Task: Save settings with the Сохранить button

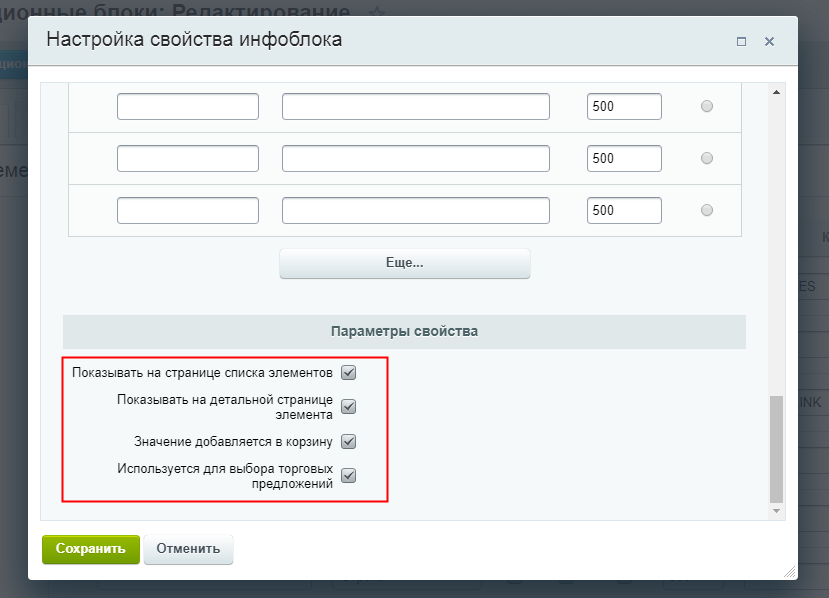Action: click(90, 549)
